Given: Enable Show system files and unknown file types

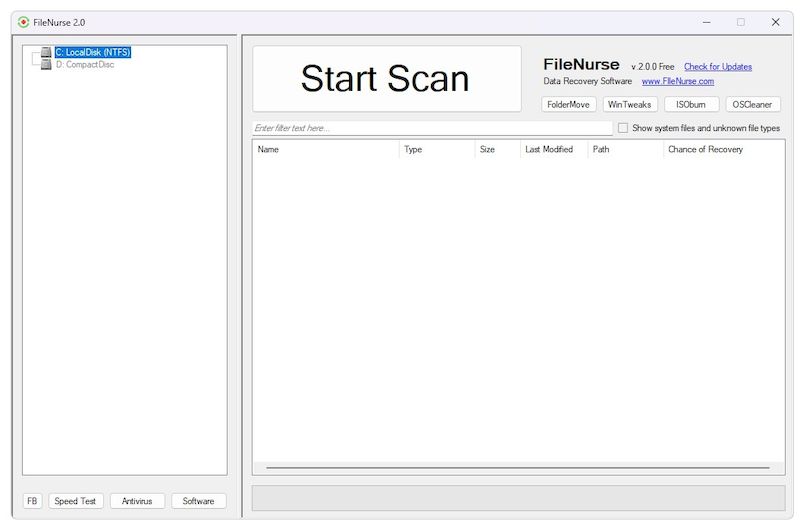Looking at the screenshot, I should point(623,128).
